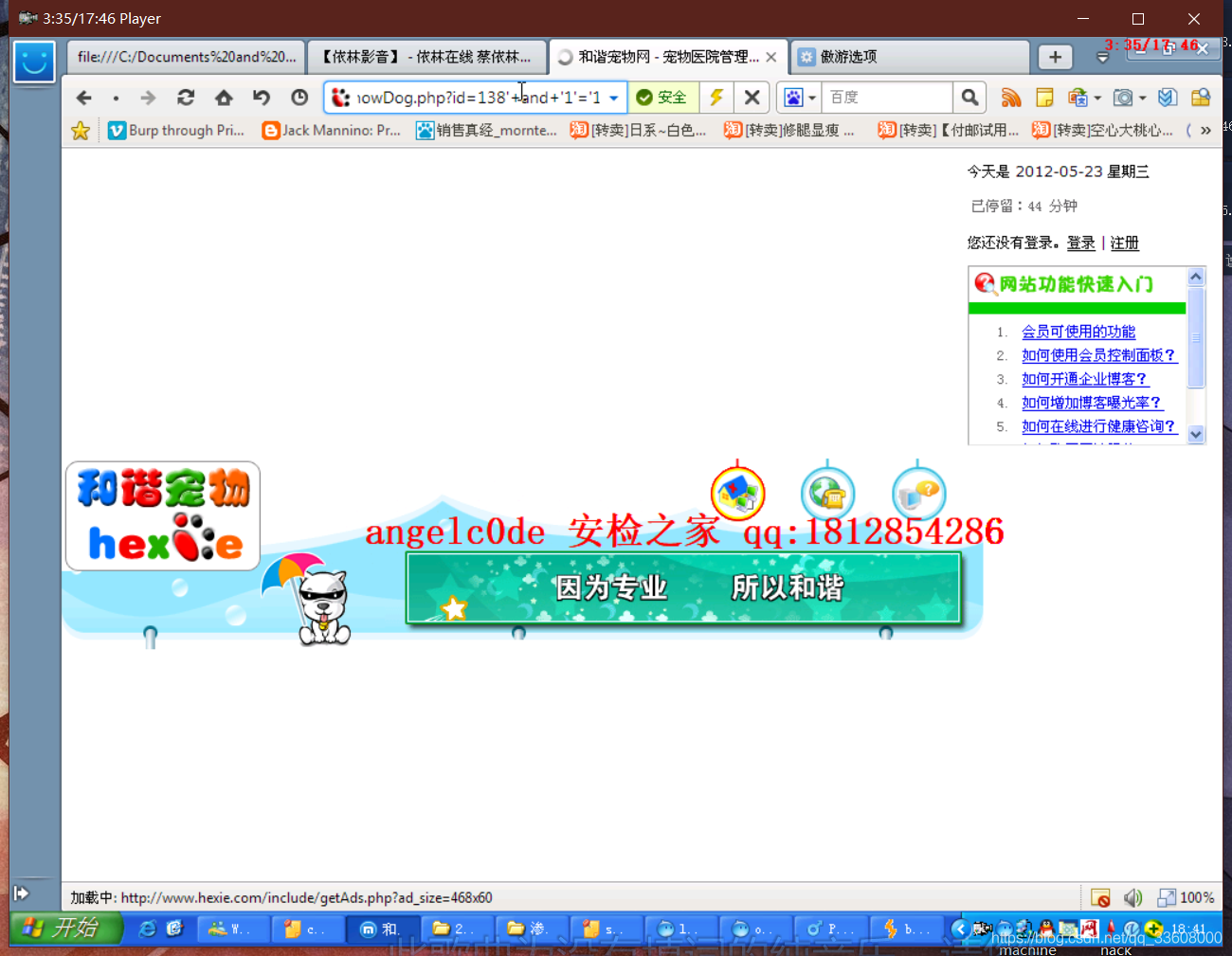Open the URL address bar dropdown
Viewport: 1232px width, 956px height.
(611, 97)
